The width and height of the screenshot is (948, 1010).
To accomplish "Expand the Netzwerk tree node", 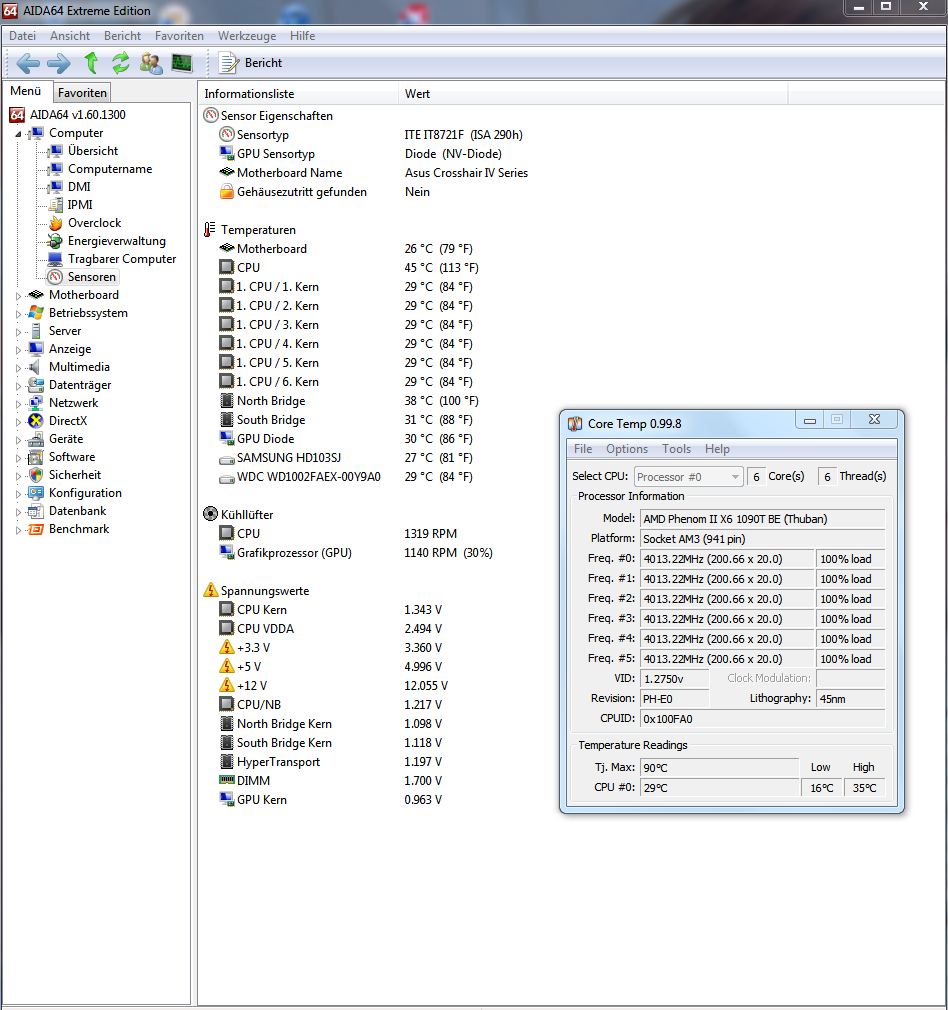I will click(18, 404).
